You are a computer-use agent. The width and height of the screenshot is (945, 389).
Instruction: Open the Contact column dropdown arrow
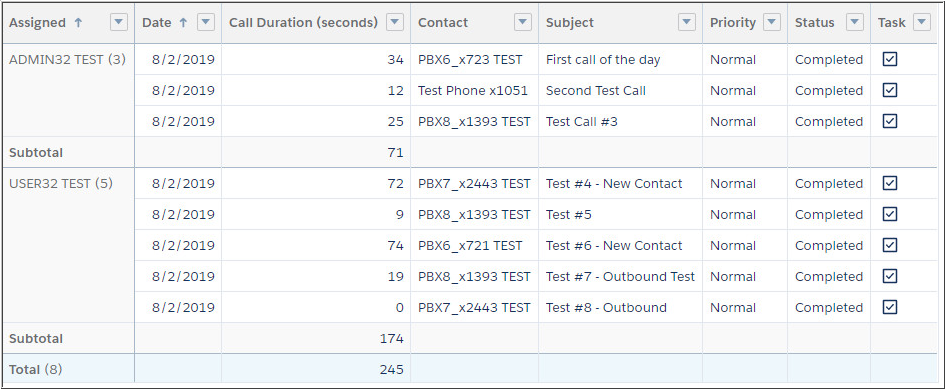[523, 22]
